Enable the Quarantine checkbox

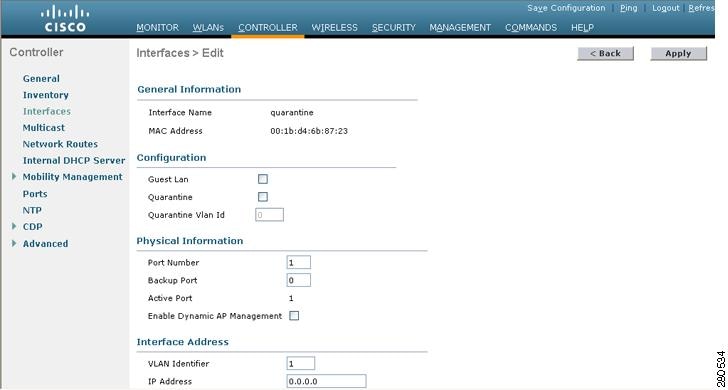click(263, 197)
